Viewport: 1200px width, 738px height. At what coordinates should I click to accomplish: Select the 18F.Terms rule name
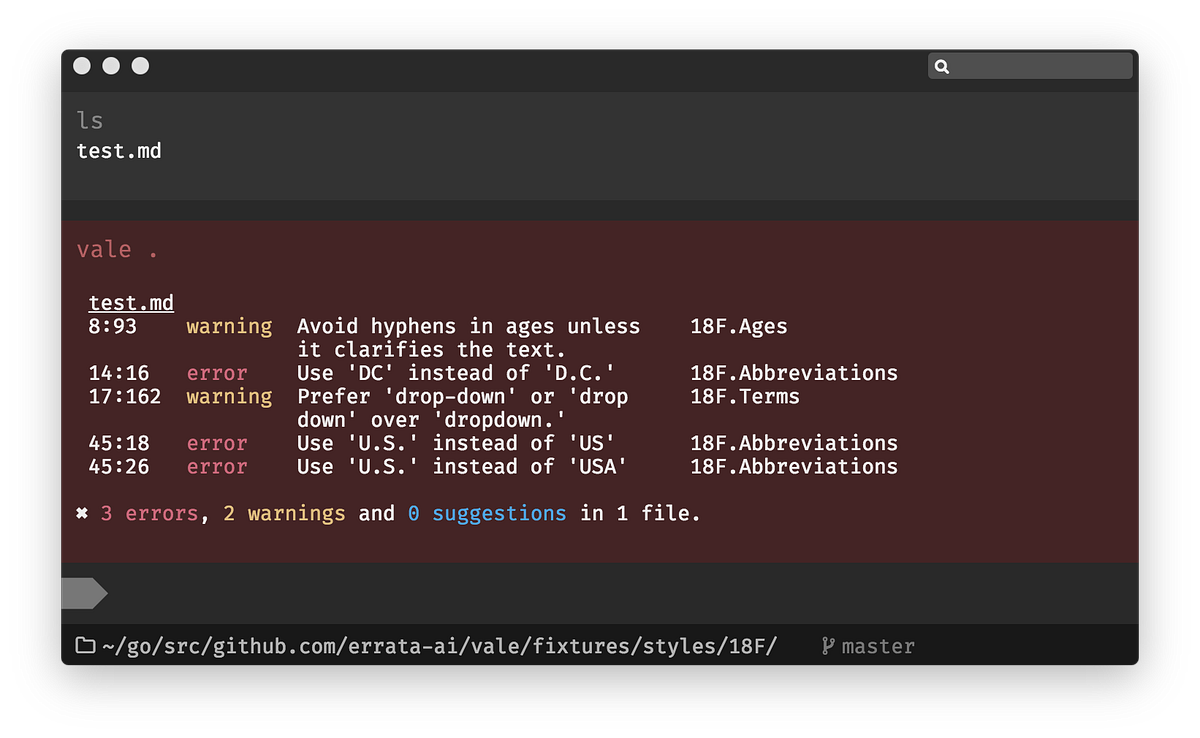pos(744,396)
